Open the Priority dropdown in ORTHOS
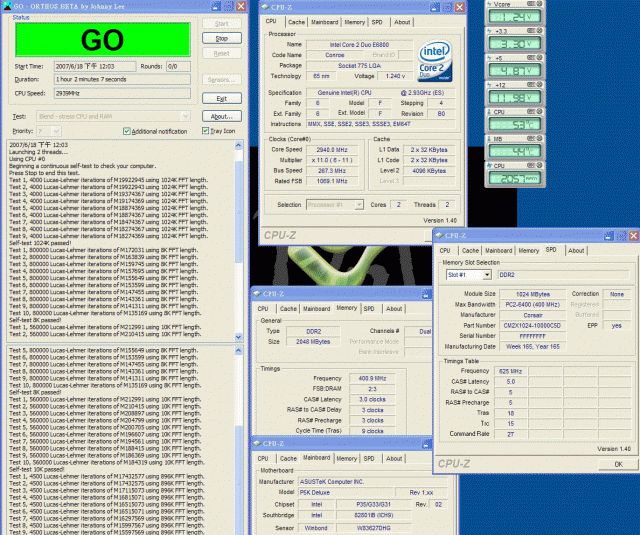The width and height of the screenshot is (640, 535). tap(49, 131)
